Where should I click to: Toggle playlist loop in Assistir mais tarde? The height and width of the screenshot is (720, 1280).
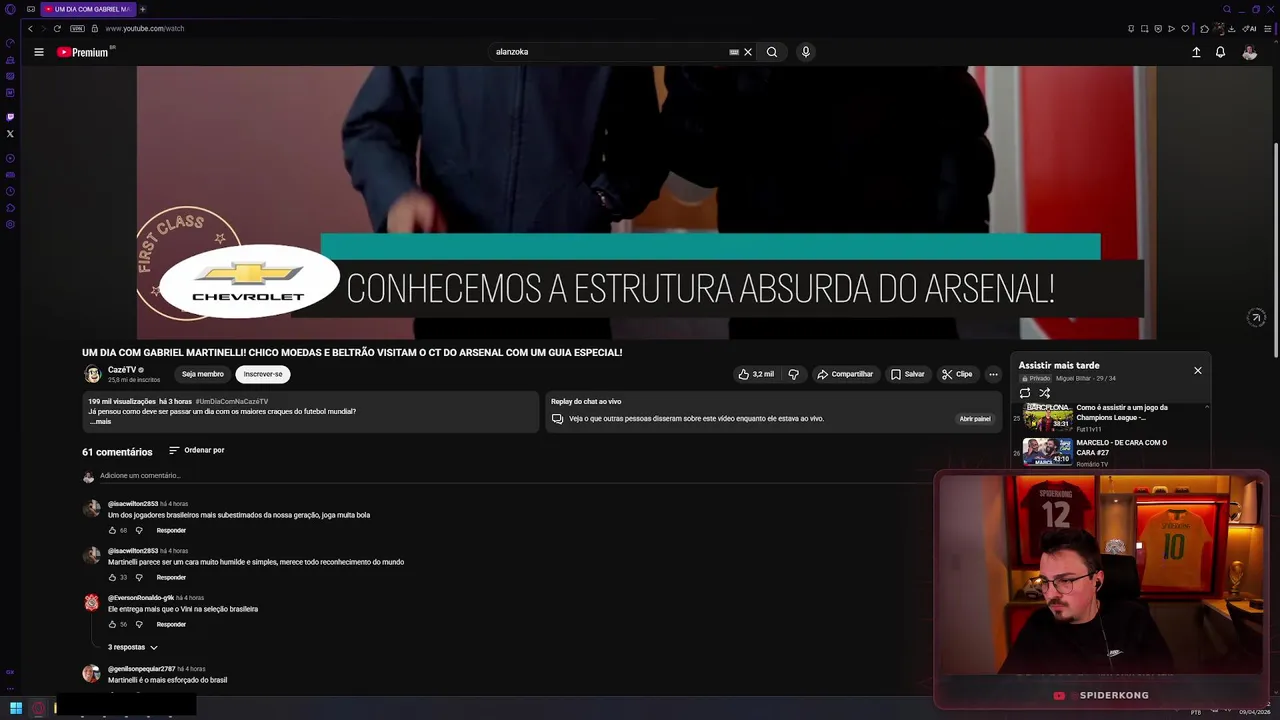click(1025, 393)
